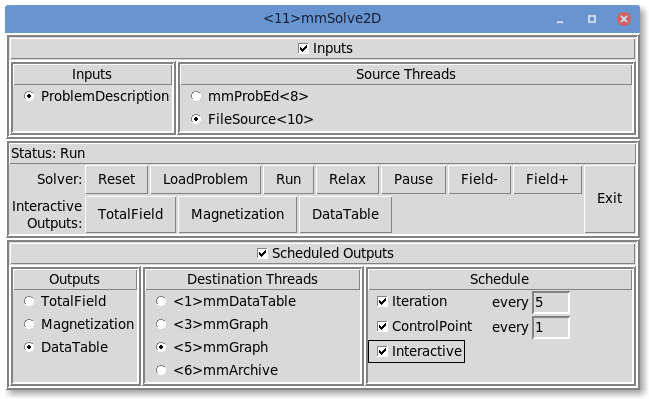649x399 pixels.
Task: Choose <3>mmGraph destination thread
Action: 161,324
